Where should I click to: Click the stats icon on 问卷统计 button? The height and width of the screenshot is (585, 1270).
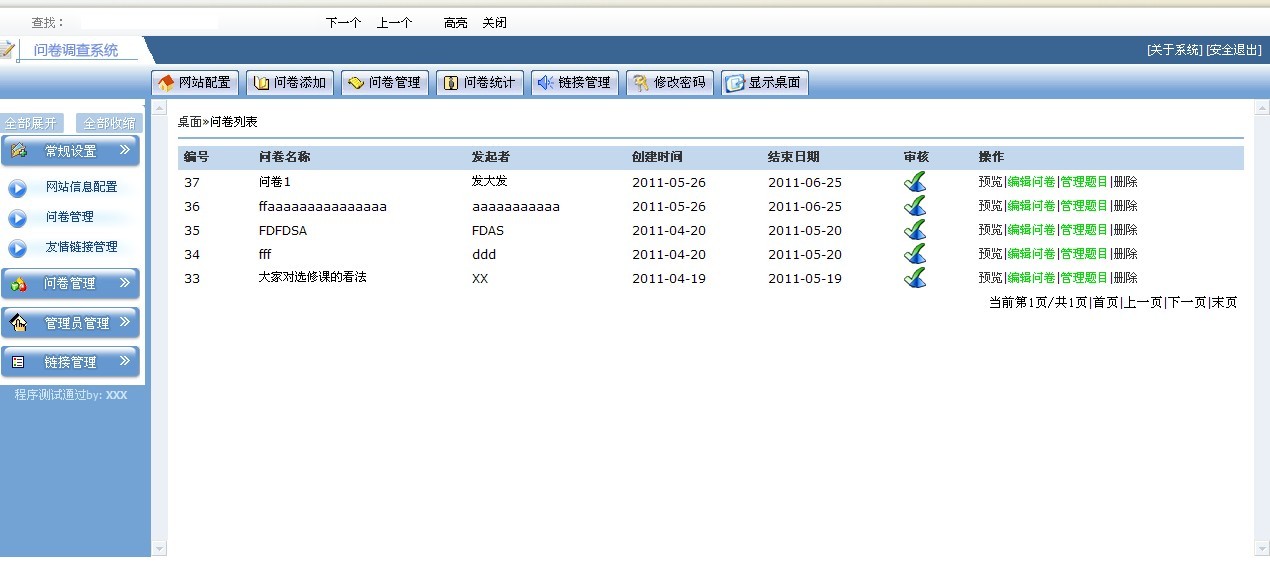(451, 83)
